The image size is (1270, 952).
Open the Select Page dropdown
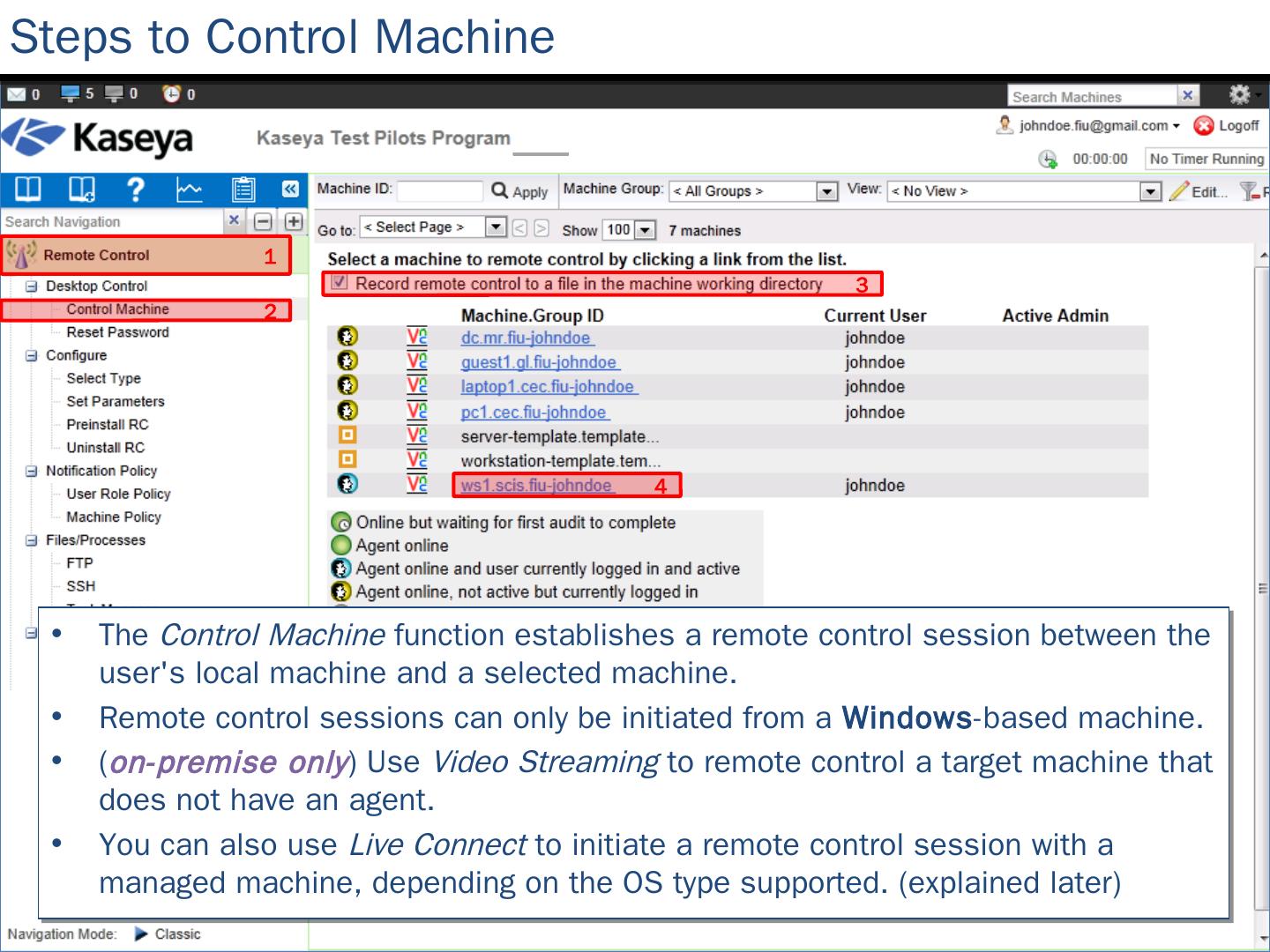pos(496,227)
